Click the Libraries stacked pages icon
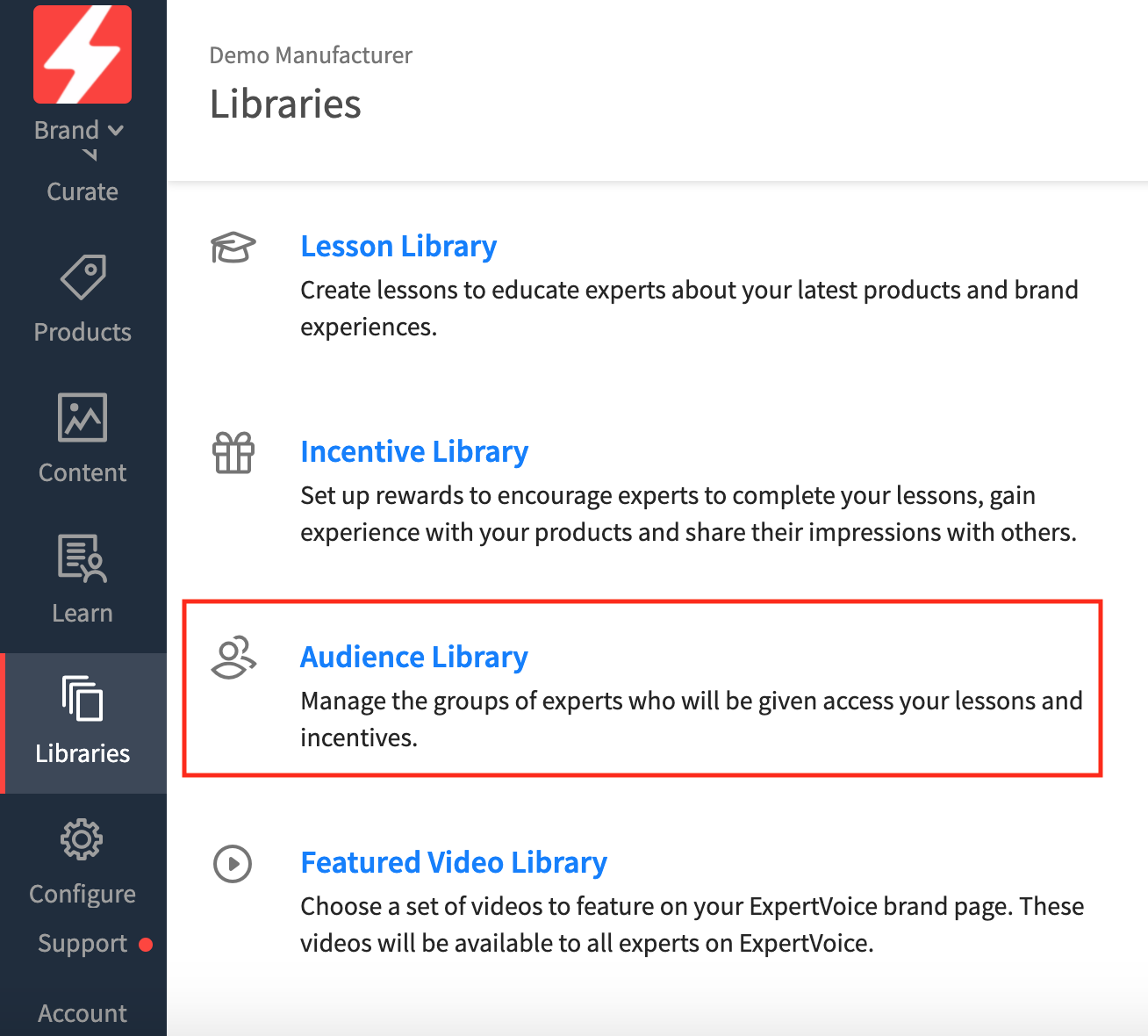The width and height of the screenshot is (1148, 1036). point(83,698)
